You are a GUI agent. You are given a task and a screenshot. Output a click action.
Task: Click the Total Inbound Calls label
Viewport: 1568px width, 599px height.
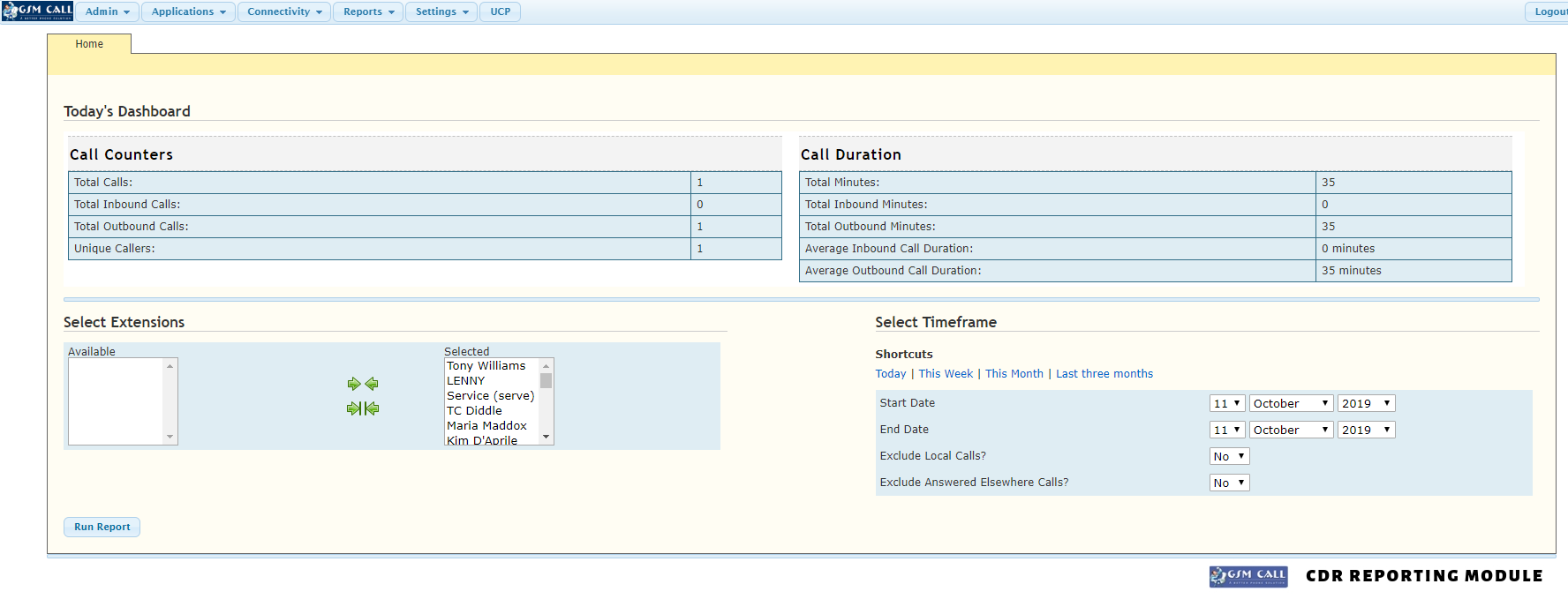pos(127,205)
